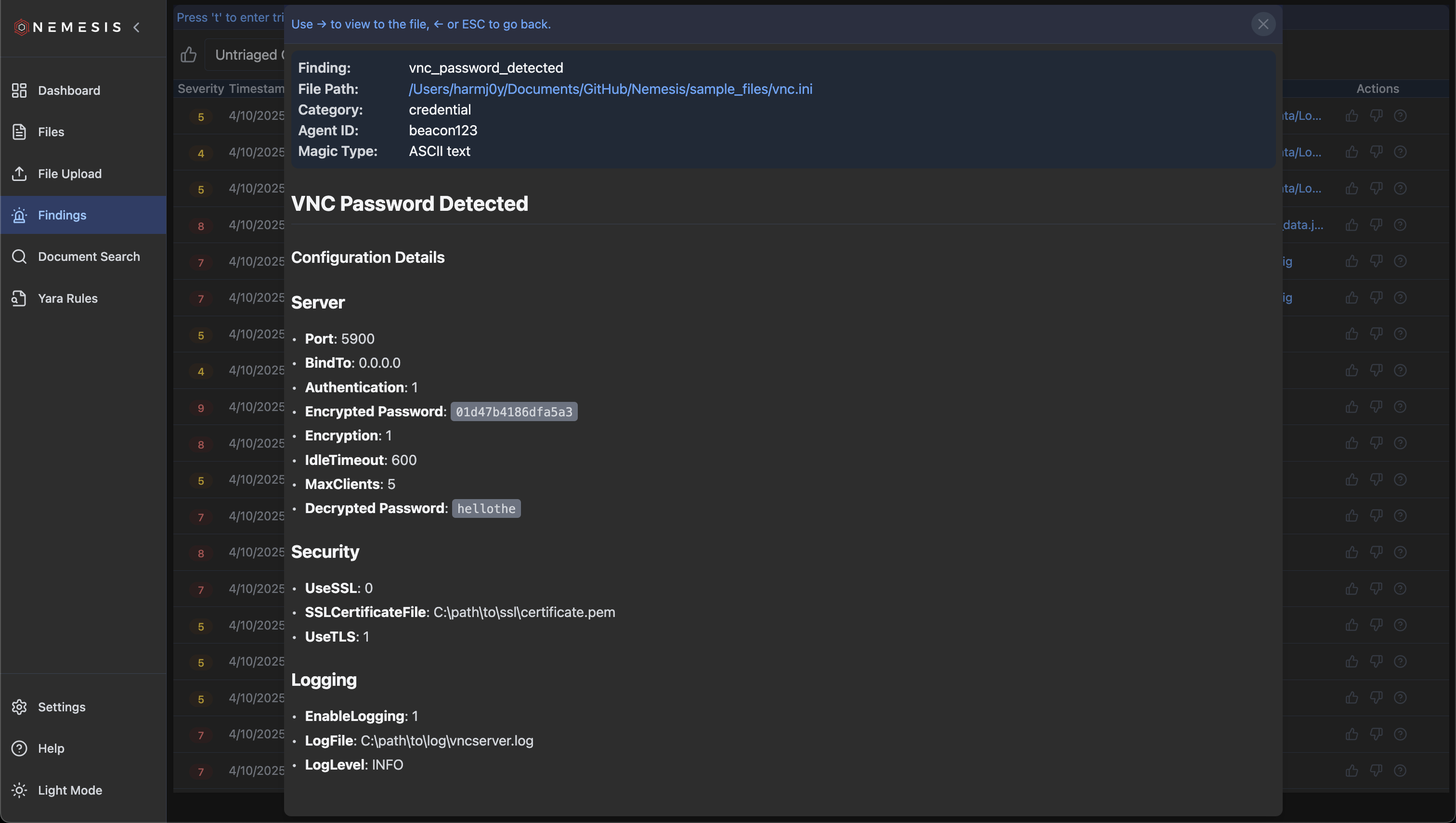
Task: Switch to Light Mode
Action: tap(69, 790)
